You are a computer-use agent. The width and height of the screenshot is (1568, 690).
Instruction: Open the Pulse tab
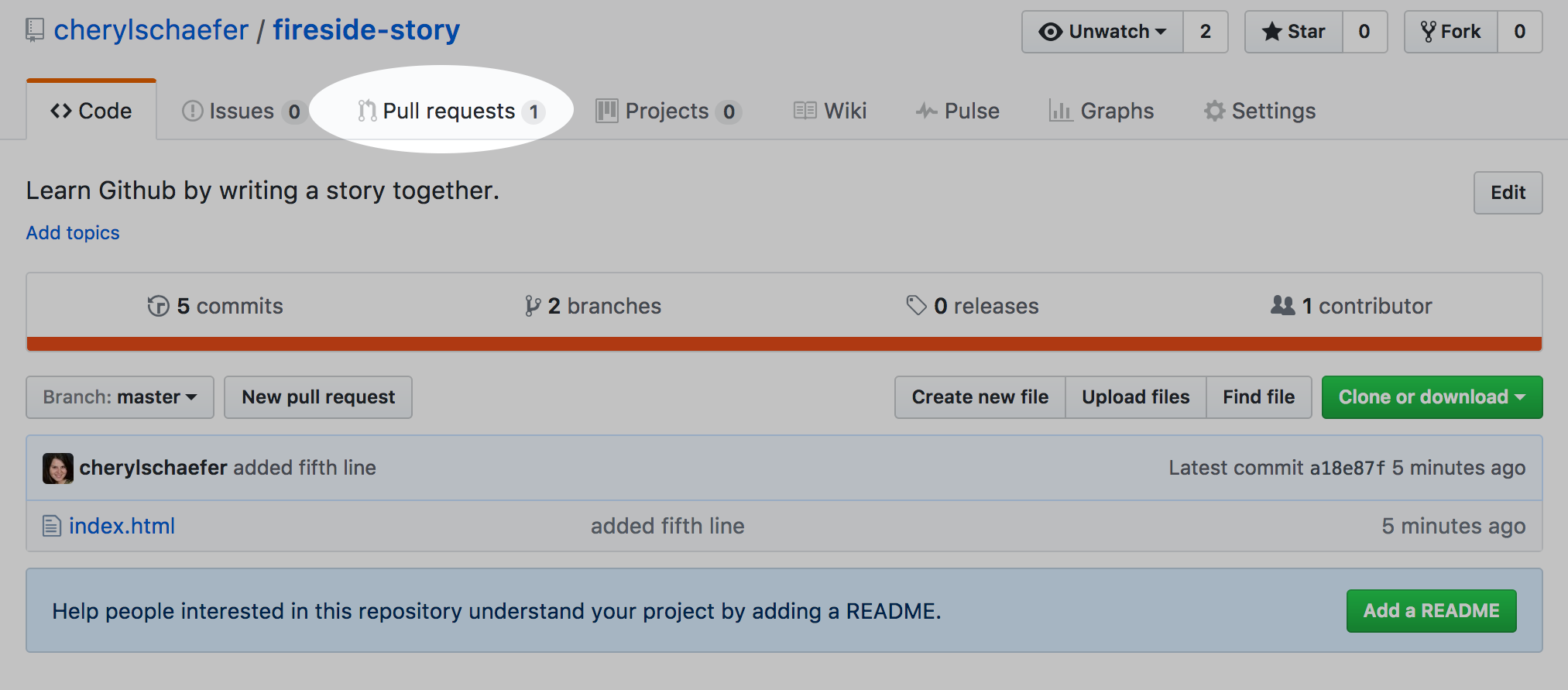coord(957,112)
